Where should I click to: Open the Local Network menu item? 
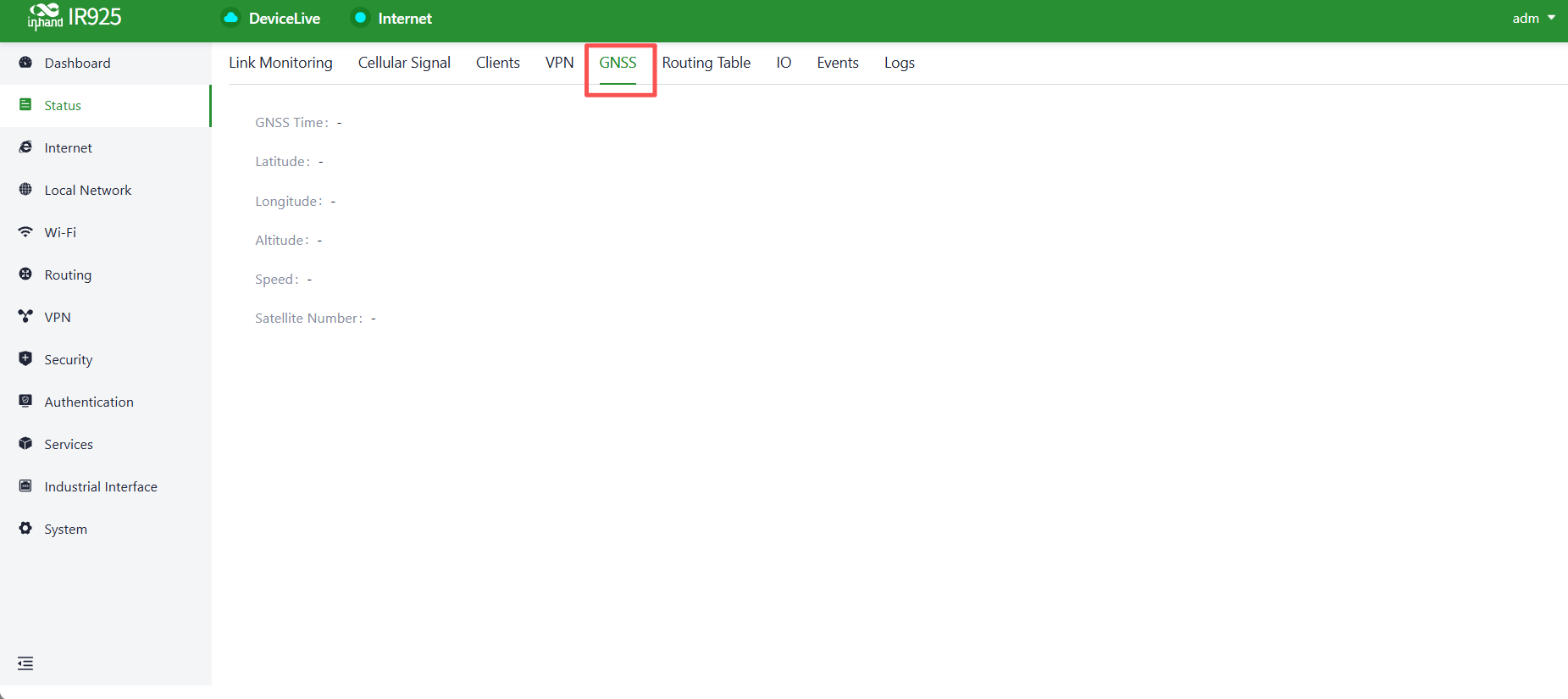106,190
